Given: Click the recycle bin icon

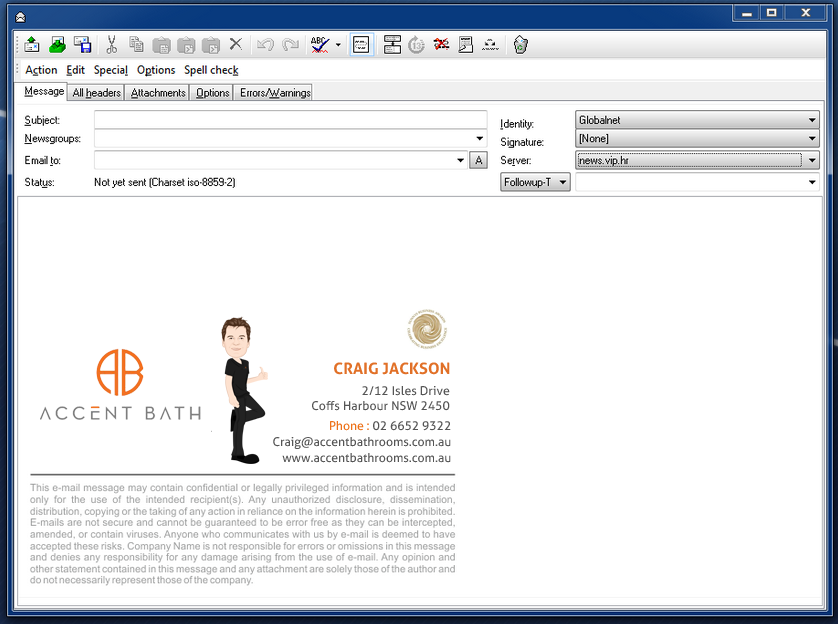Looking at the screenshot, I should click(x=520, y=45).
